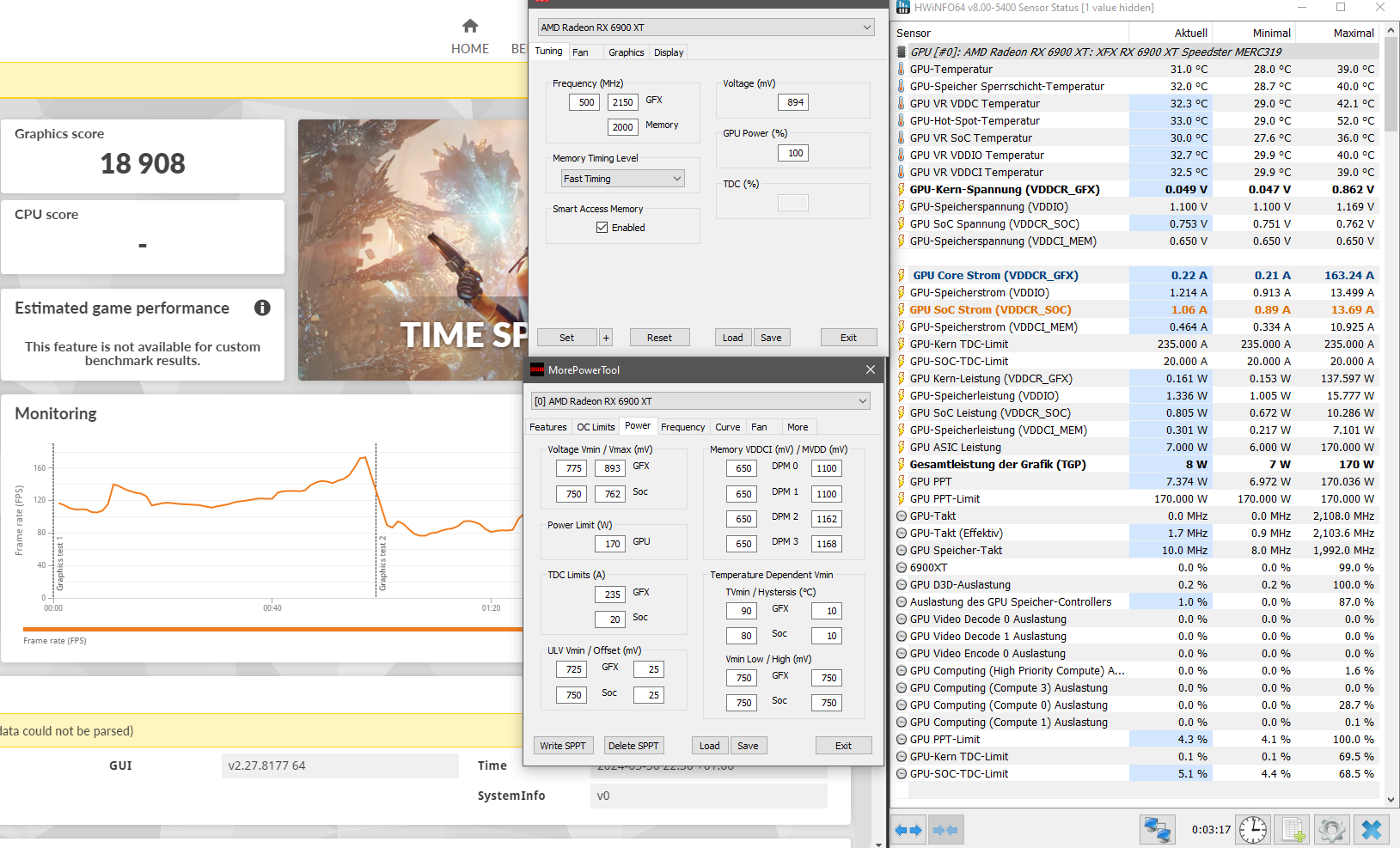
Task: Click the blue X close-sensors icon
Action: click(1372, 830)
